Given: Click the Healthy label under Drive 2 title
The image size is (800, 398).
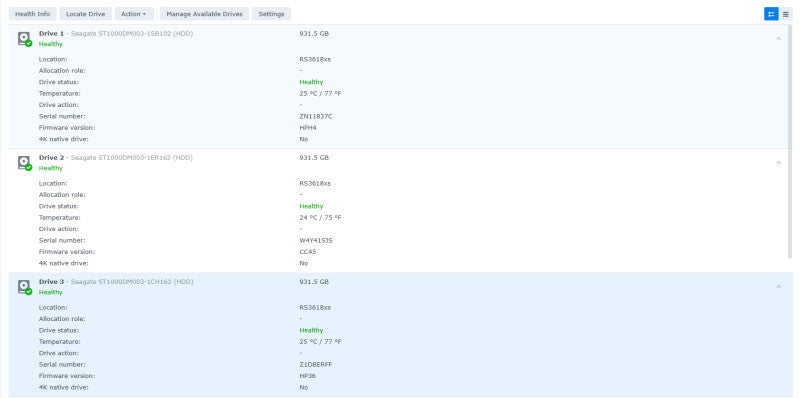Looking at the screenshot, I should click(51, 168).
